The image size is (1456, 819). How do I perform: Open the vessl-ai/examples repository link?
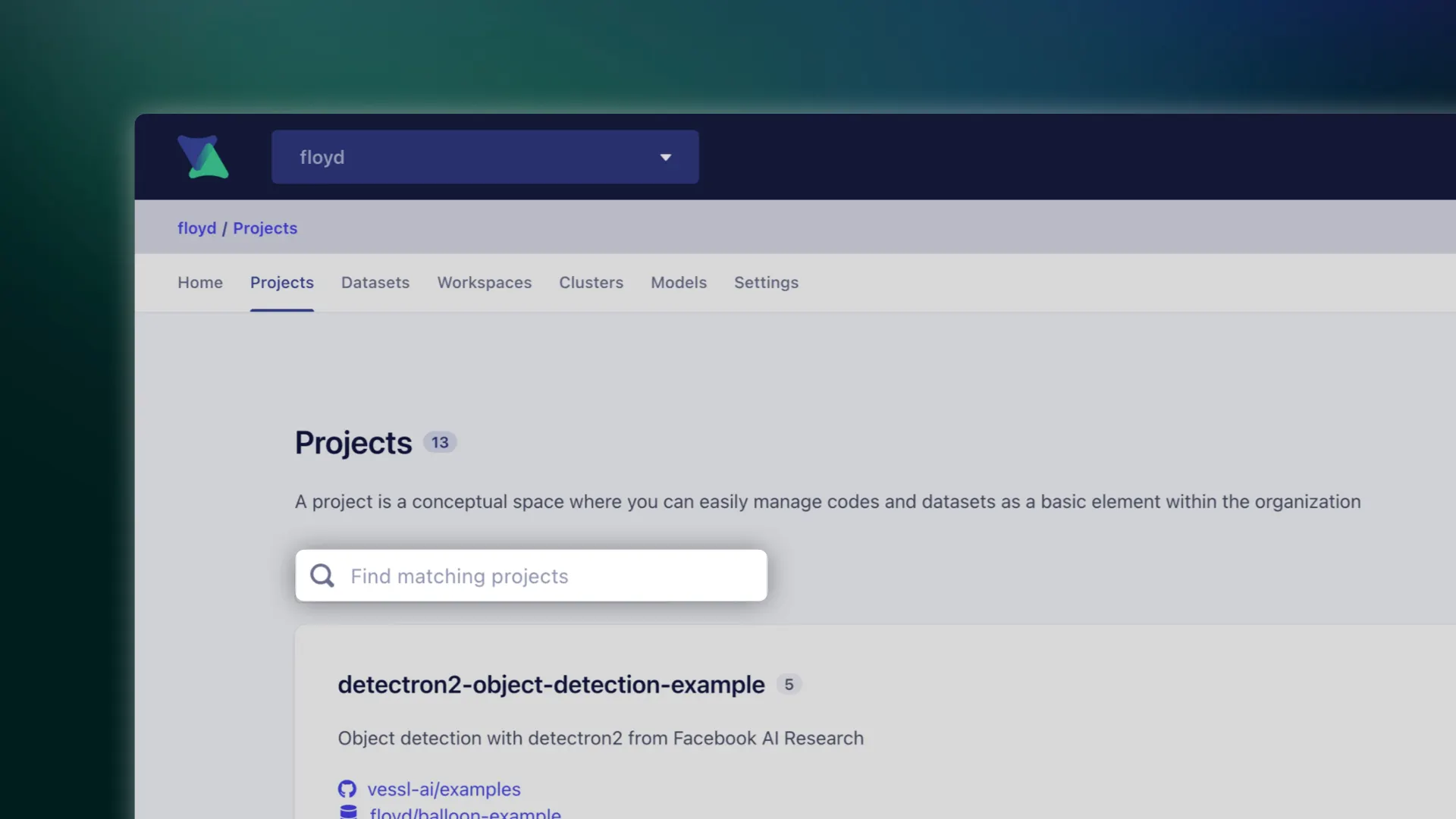(444, 789)
